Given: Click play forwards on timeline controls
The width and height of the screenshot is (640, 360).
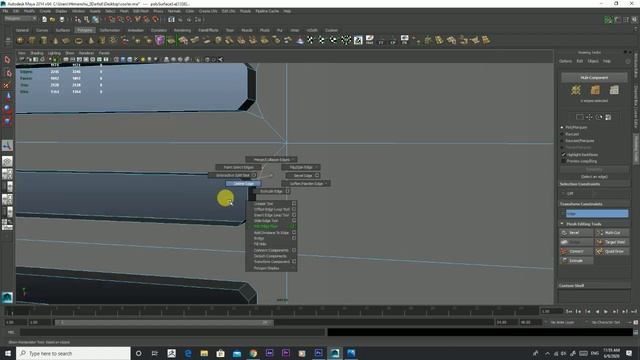Looking at the screenshot, I should point(606,311).
